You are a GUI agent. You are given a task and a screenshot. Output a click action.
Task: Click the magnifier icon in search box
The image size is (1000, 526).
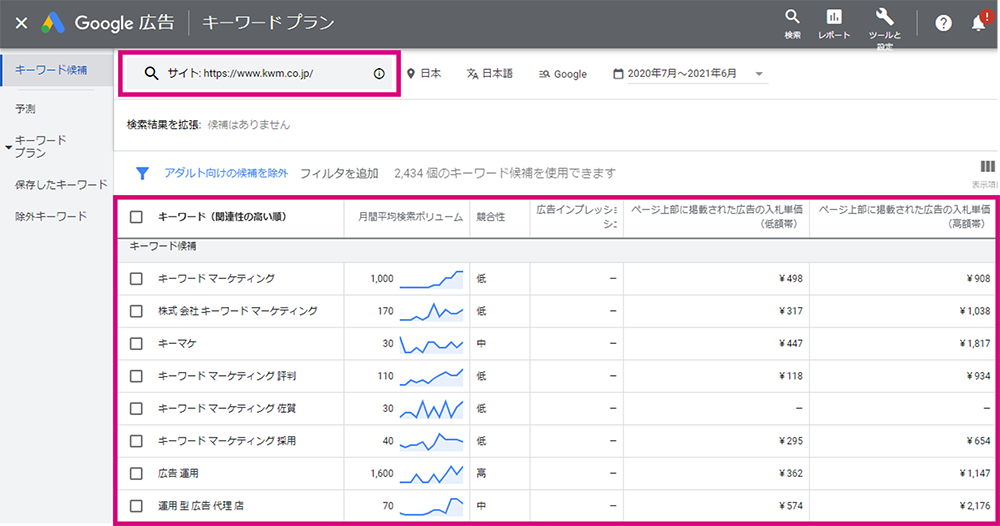[151, 73]
